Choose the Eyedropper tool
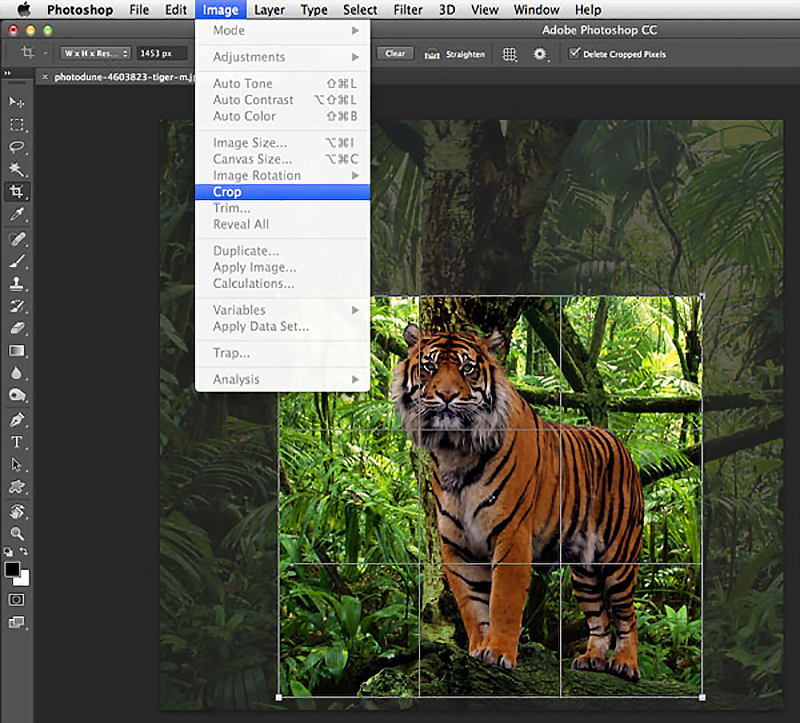 coord(16,214)
